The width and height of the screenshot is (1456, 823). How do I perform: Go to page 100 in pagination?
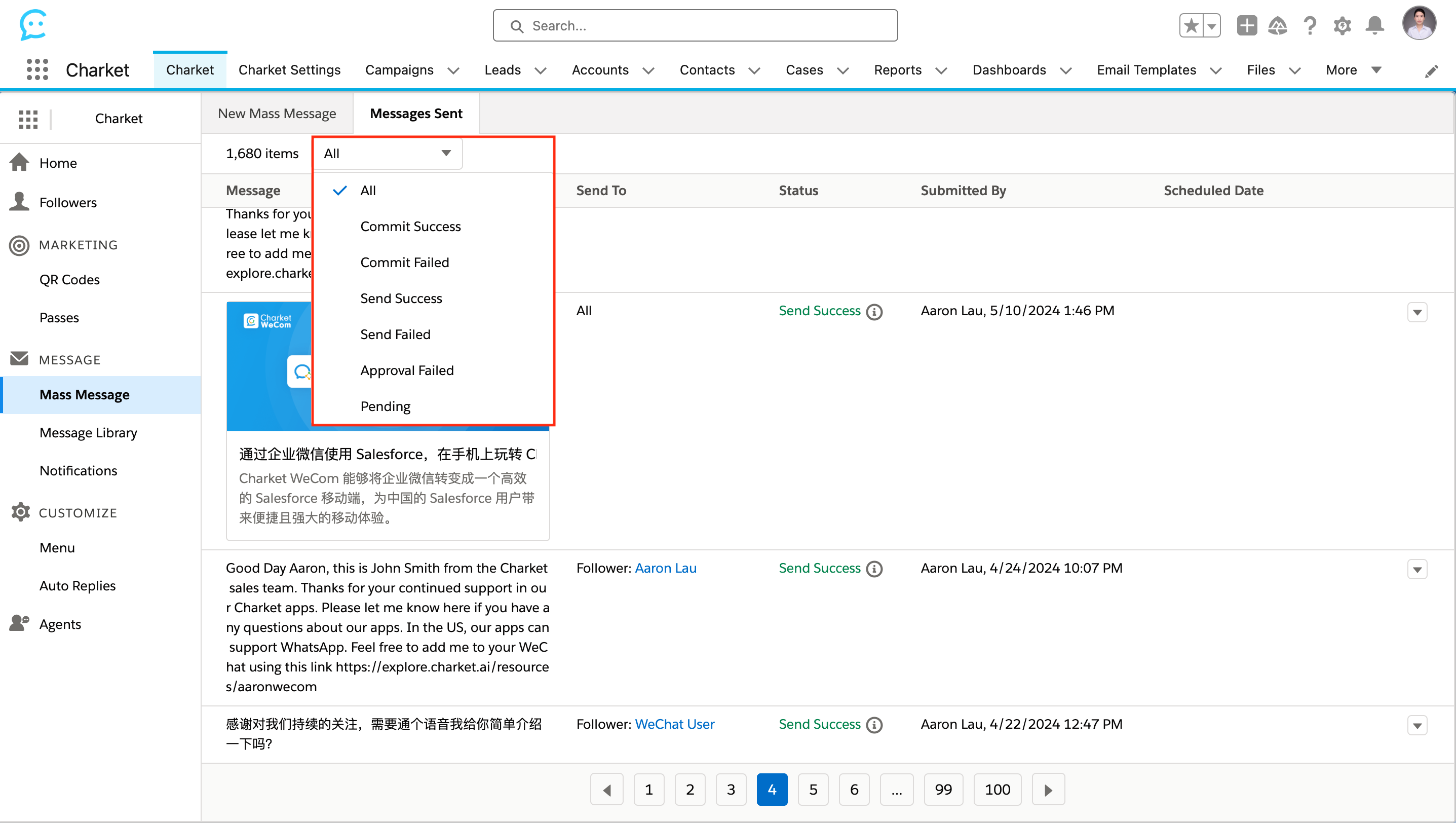(997, 790)
